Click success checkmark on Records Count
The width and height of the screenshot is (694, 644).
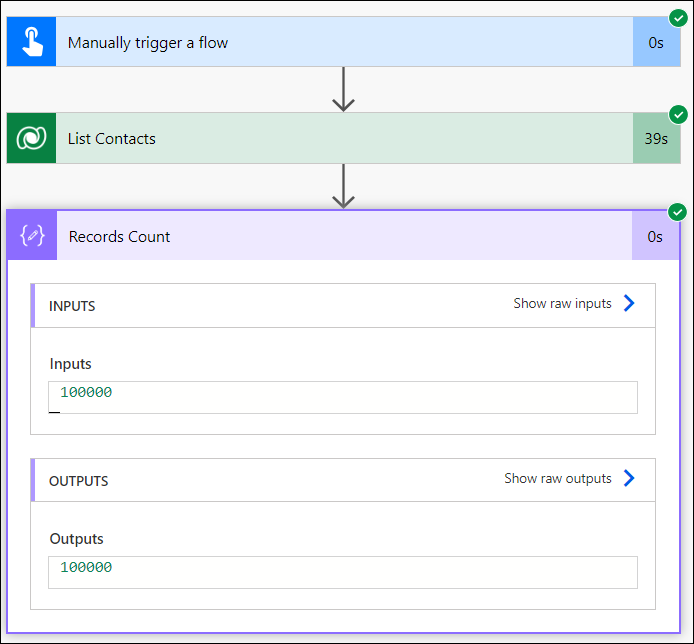(677, 212)
